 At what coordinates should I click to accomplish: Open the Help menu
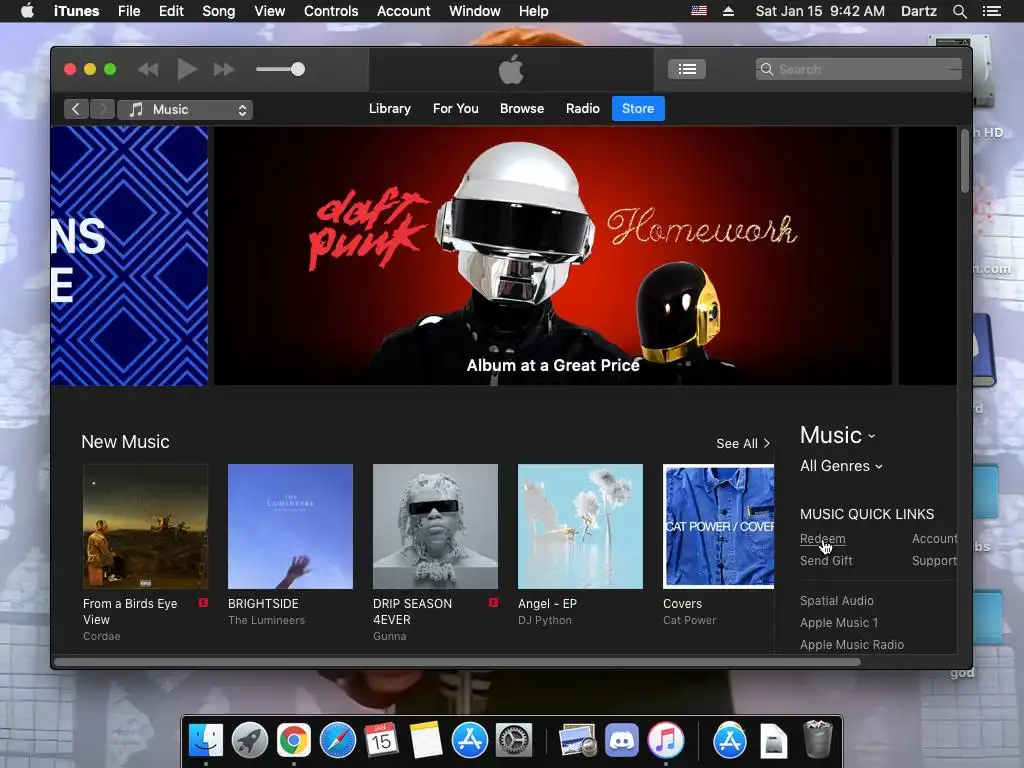[x=533, y=11]
